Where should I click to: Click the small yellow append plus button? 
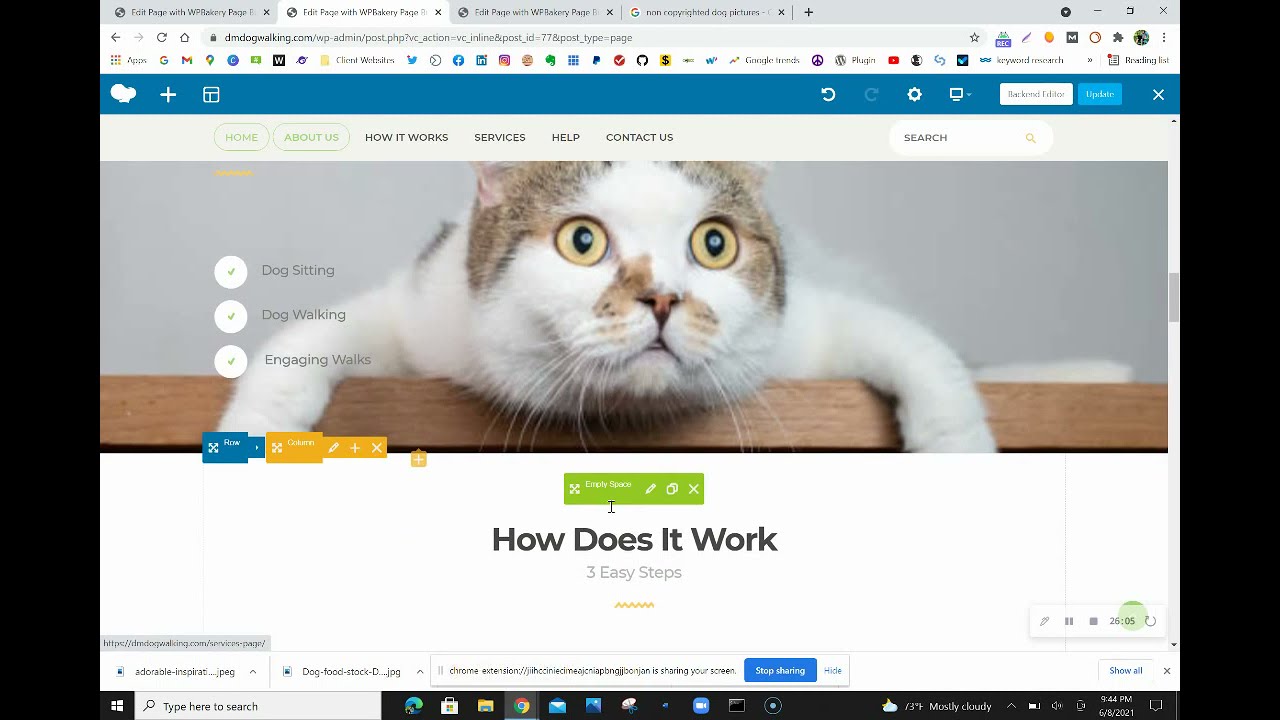[418, 459]
